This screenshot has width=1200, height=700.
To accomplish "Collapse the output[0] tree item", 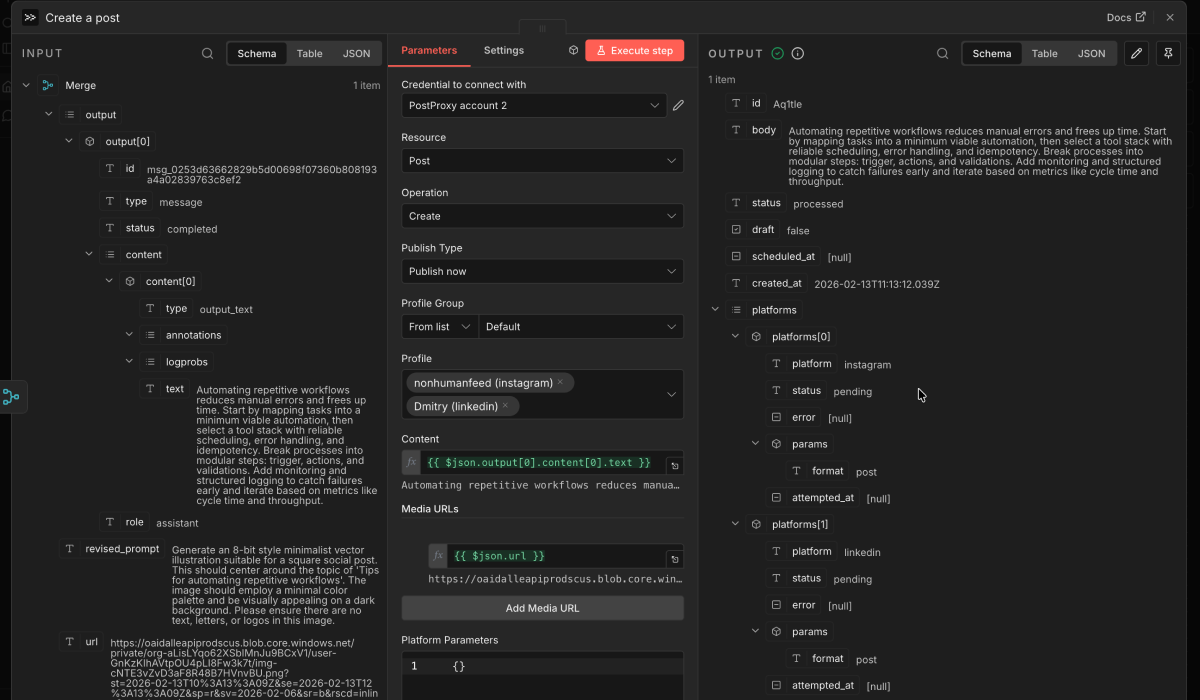I will click(x=68, y=141).
